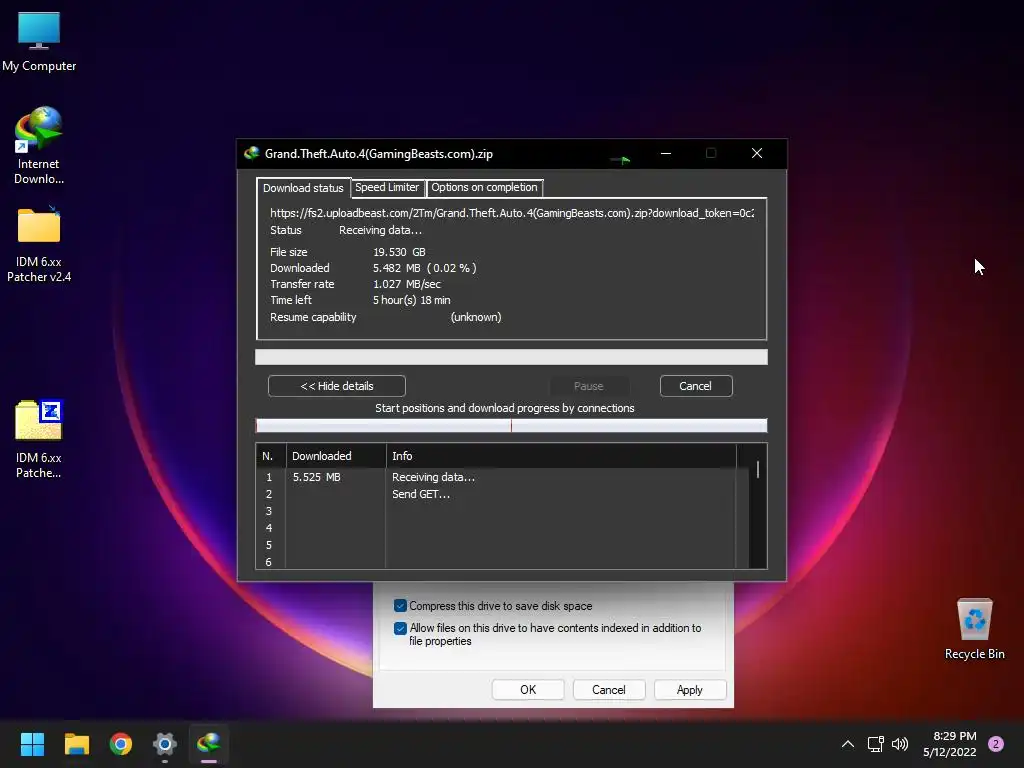Click the 5 hour(s) 18 min time left
Viewport: 1024px width, 768px height.
[411, 300]
